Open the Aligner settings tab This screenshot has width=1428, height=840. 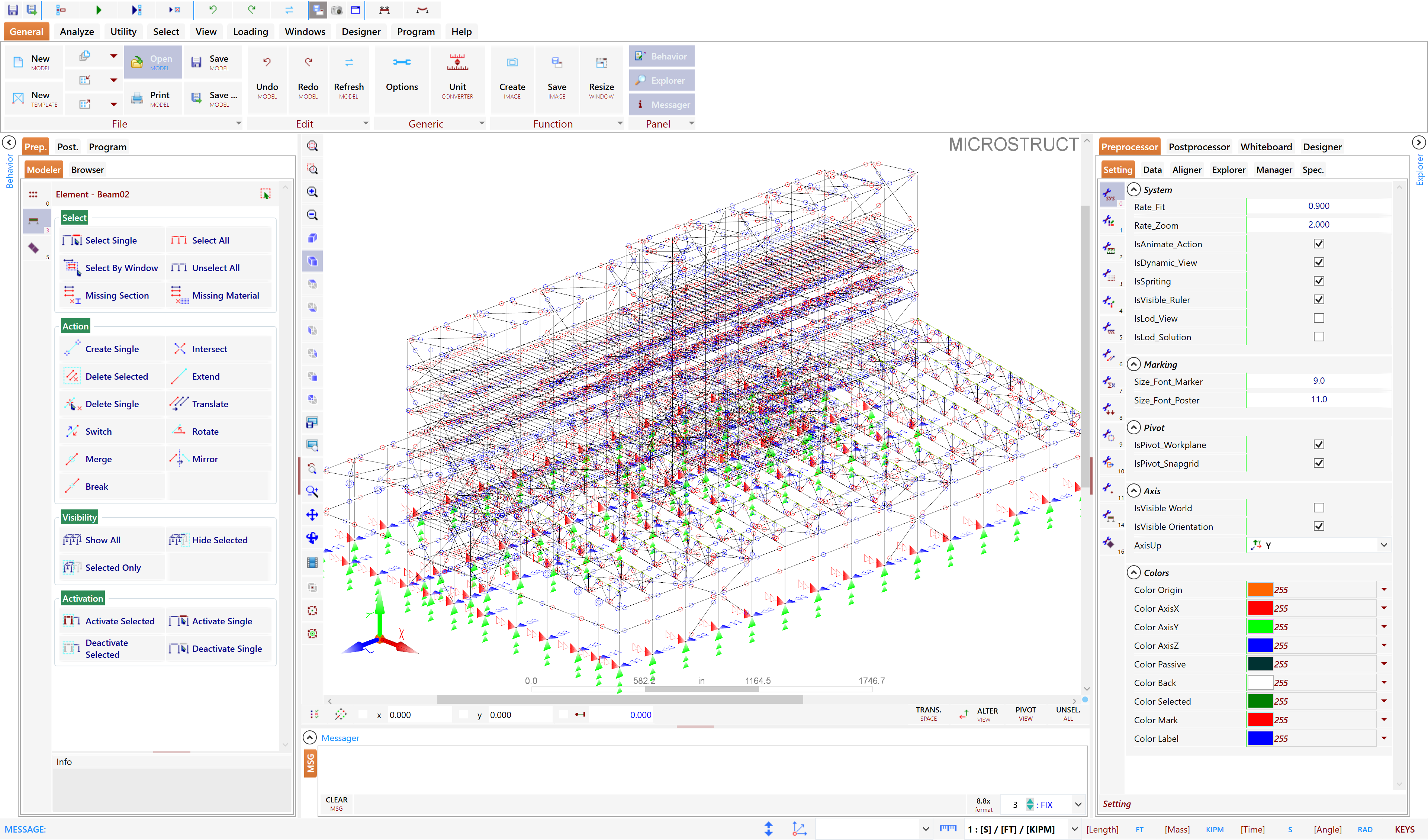coord(1187,170)
